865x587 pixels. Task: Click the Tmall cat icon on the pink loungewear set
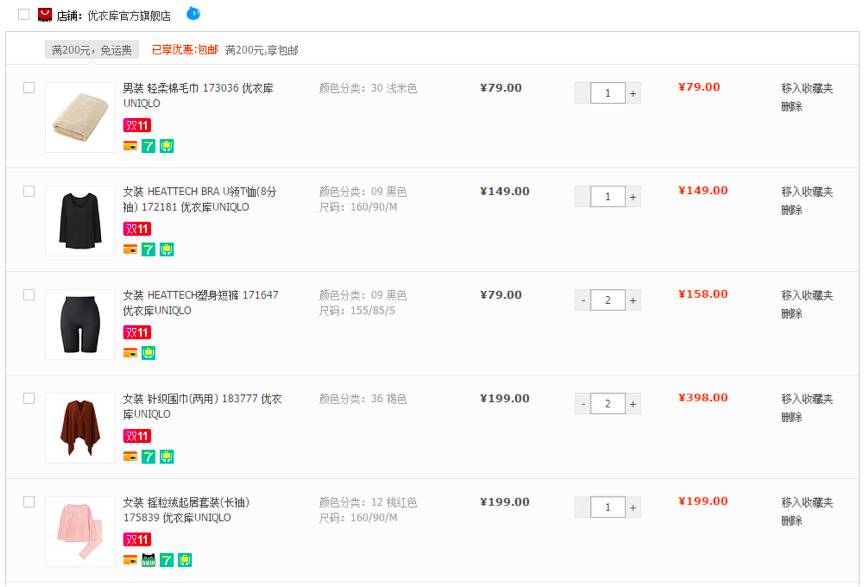pyautogui.click(x=148, y=560)
